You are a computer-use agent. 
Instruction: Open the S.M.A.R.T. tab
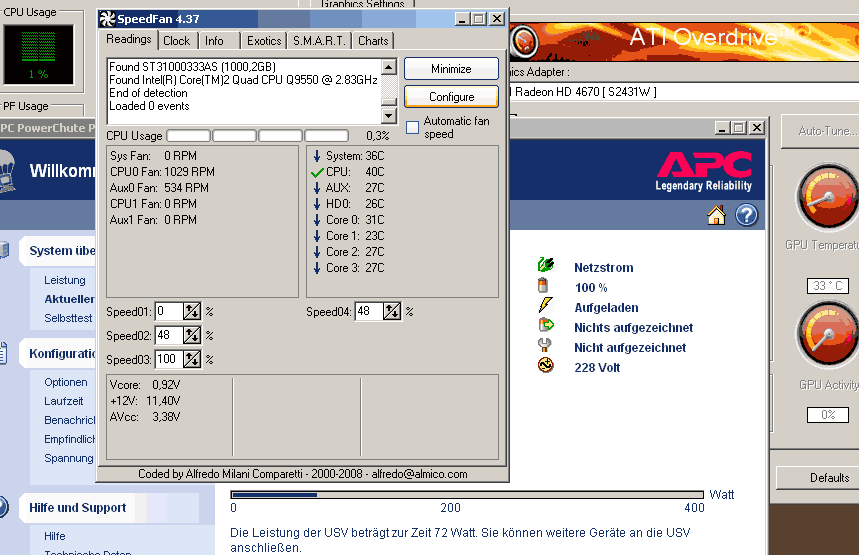pyautogui.click(x=319, y=41)
